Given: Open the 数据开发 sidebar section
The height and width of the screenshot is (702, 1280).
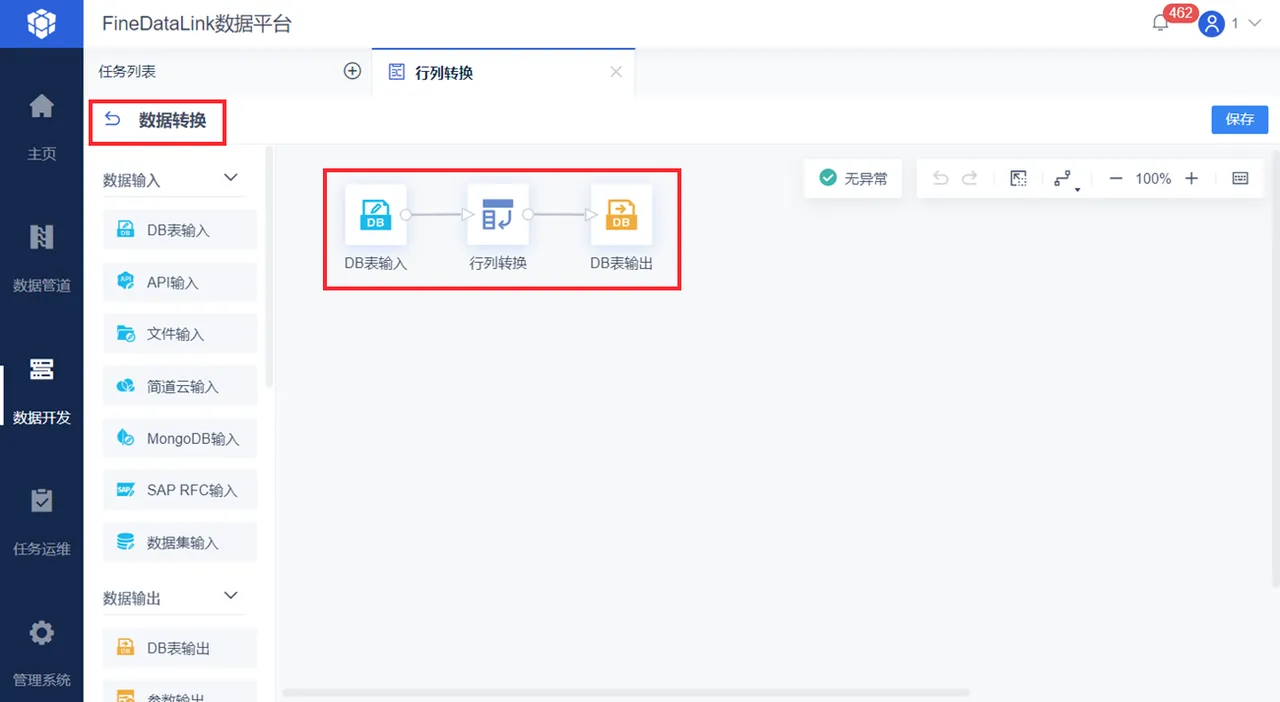Looking at the screenshot, I should tap(41, 390).
